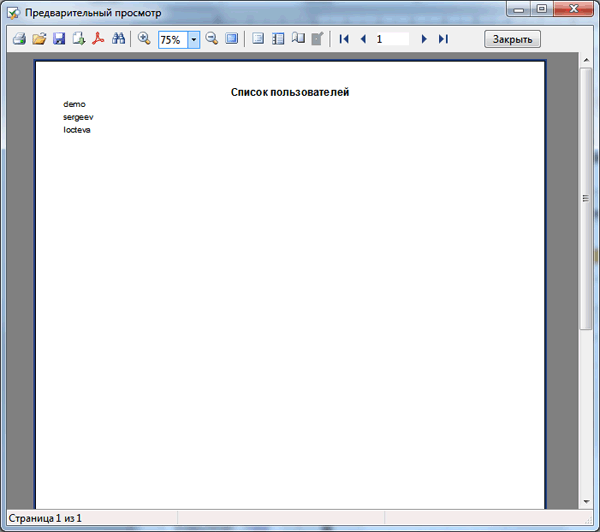Image resolution: width=600 pixels, height=532 pixels.
Task: Expand the 75% zoom dropdown arrow
Action: point(194,39)
